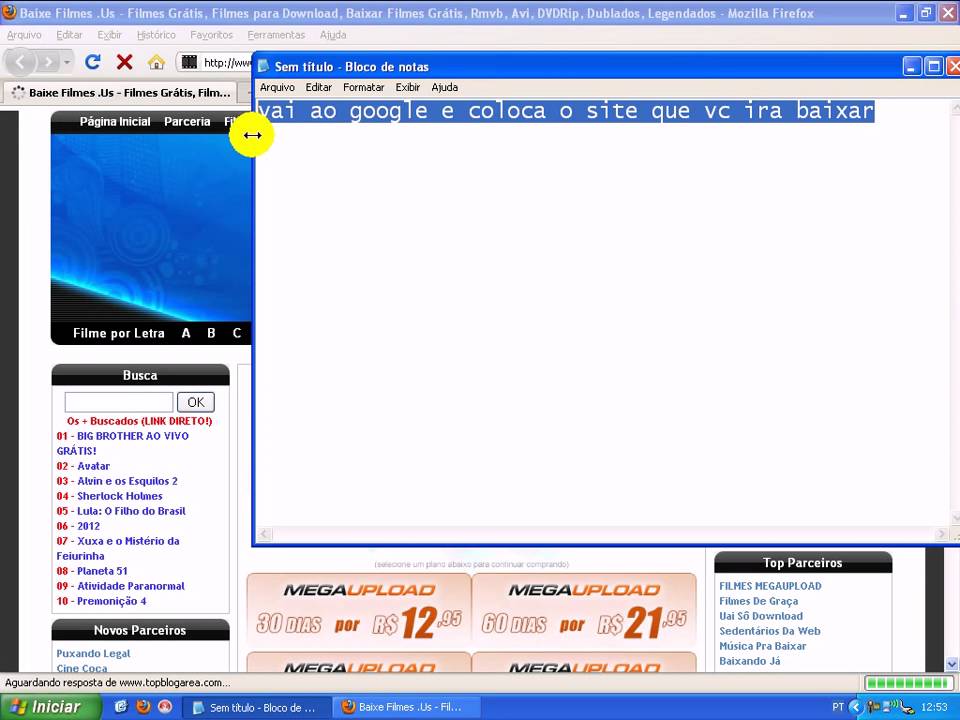
Task: Switch to Baixe Filmes .Us taskbar button
Action: tap(407, 708)
